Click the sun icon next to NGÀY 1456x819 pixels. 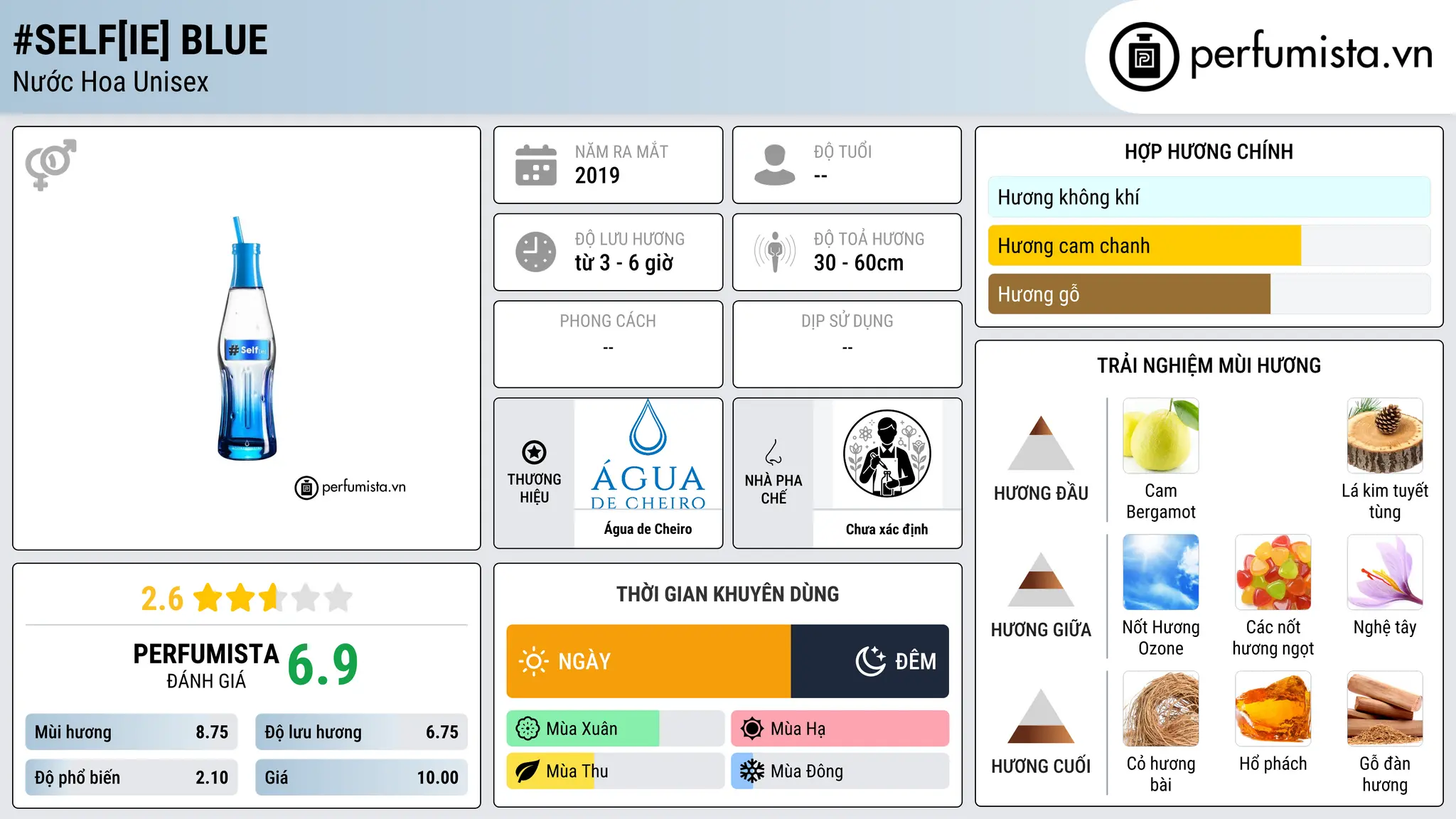coord(533,661)
